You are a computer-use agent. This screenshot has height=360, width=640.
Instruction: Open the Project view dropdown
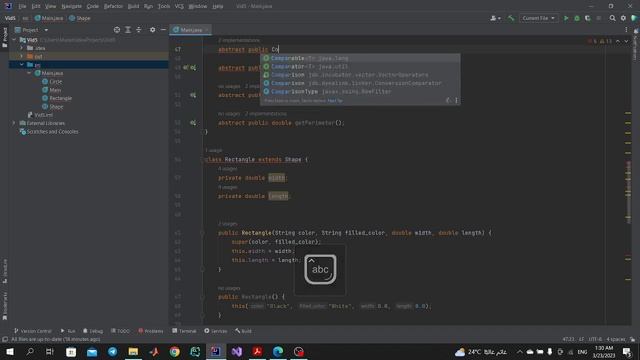(46, 30)
